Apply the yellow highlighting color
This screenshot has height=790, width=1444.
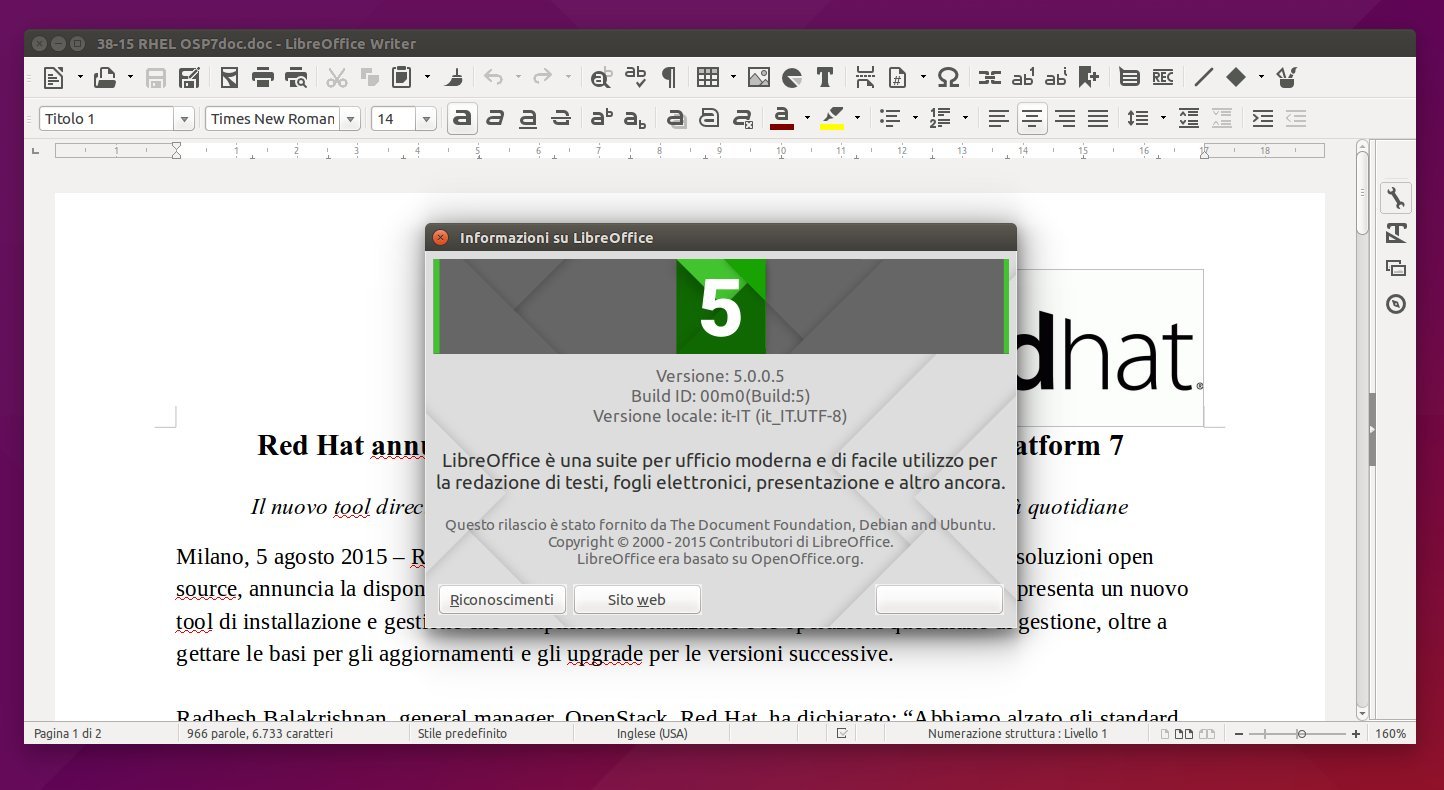[832, 118]
